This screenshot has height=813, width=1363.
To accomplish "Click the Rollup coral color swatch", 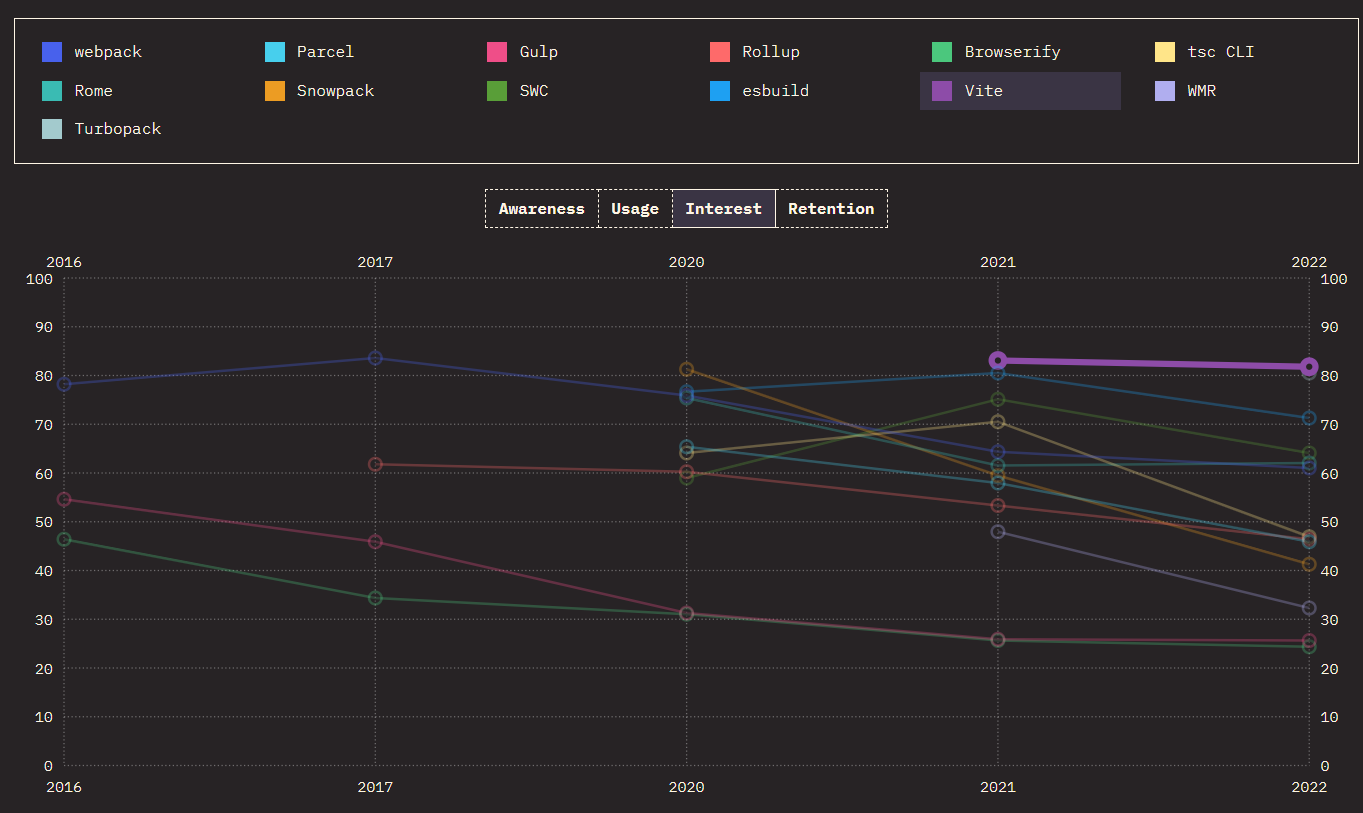I will tap(720, 52).
